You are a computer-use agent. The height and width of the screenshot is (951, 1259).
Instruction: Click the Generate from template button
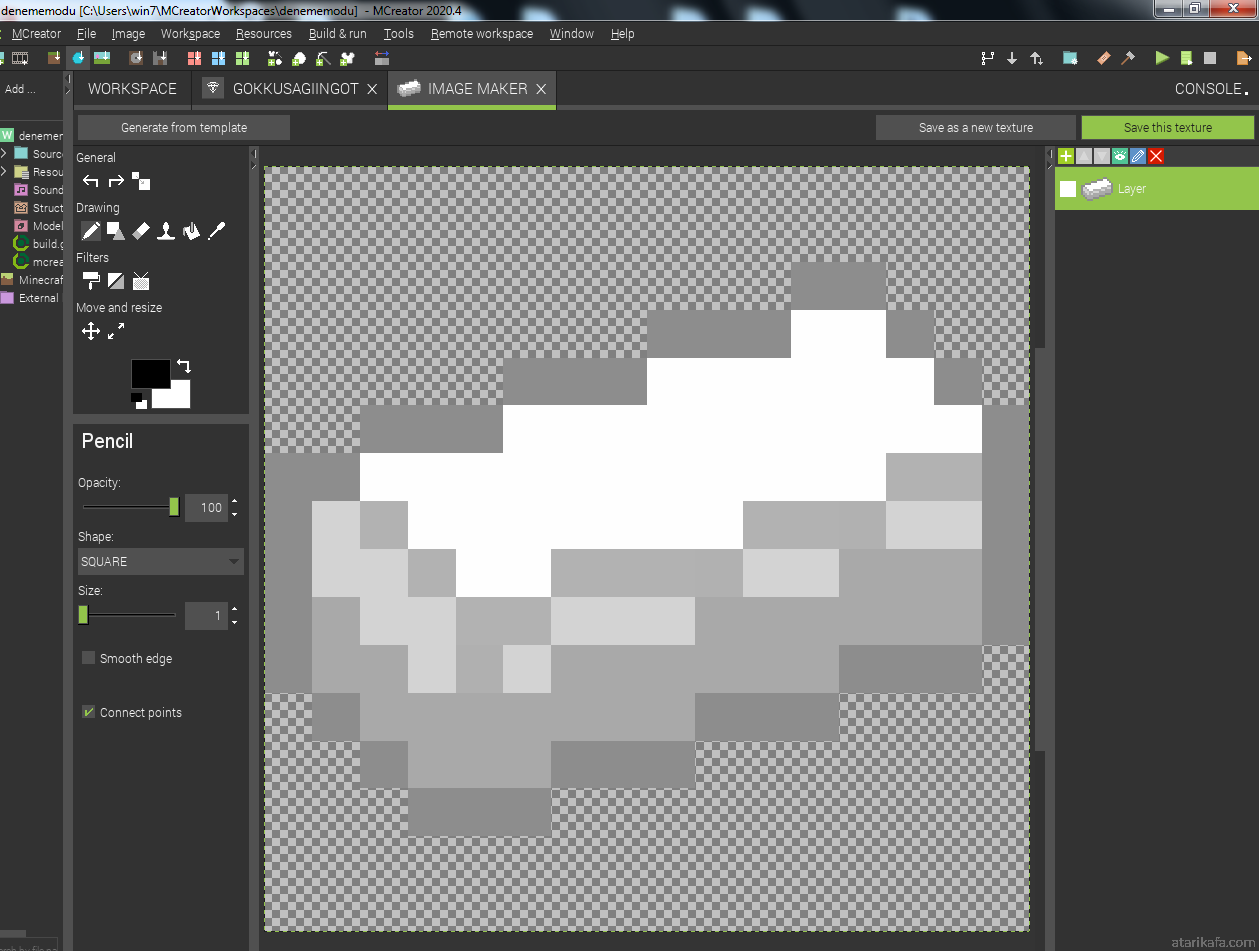coord(184,128)
